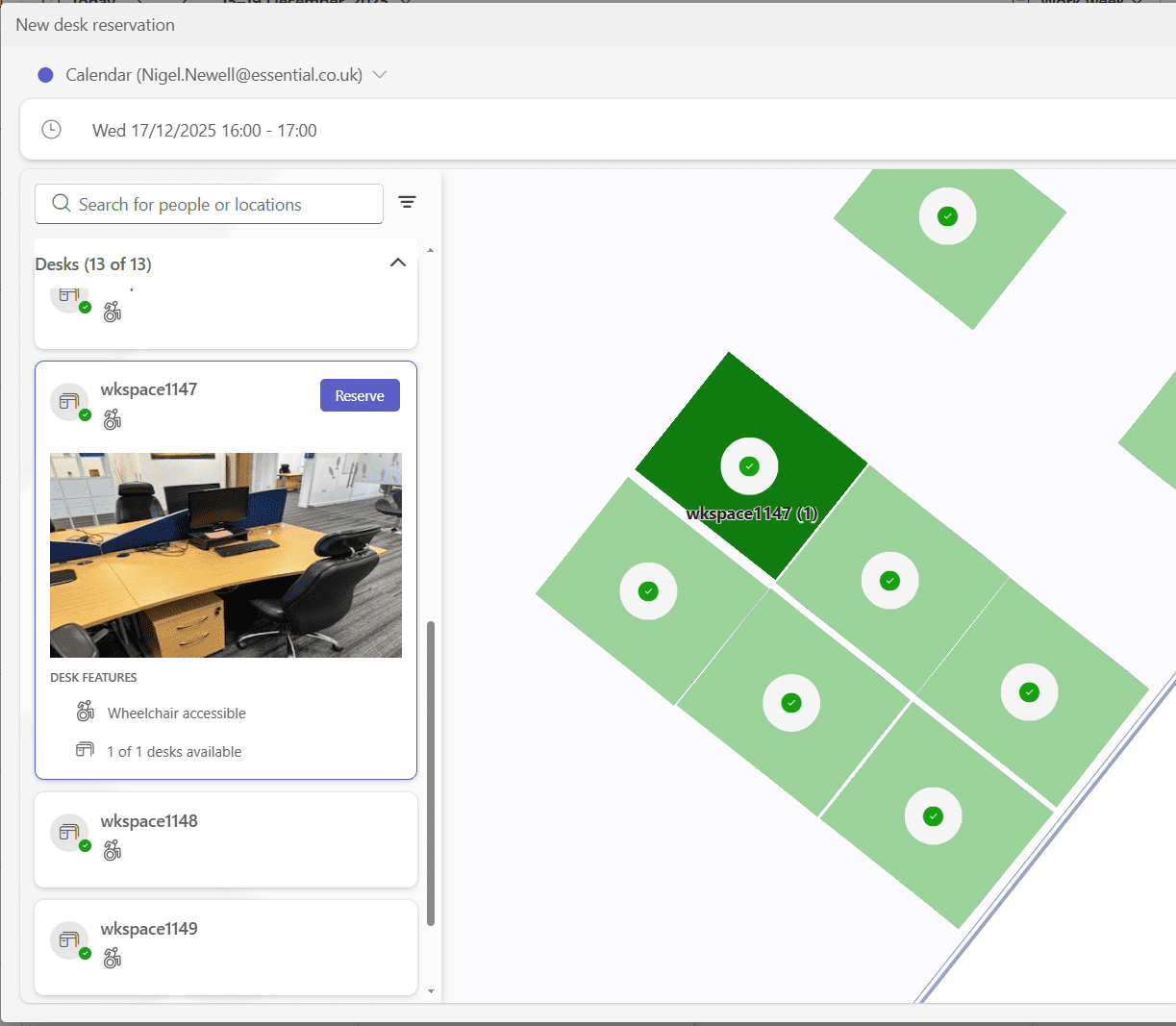1176x1026 pixels.
Task: Collapse the Desks (13 of 13) section
Action: (397, 263)
